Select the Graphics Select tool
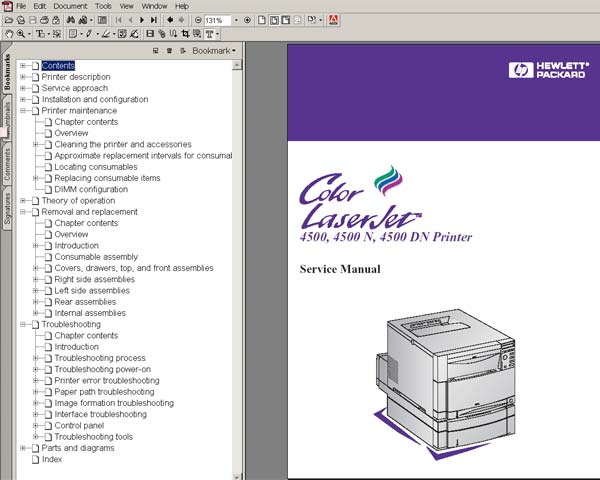Image resolution: width=600 pixels, height=480 pixels. tap(57, 34)
